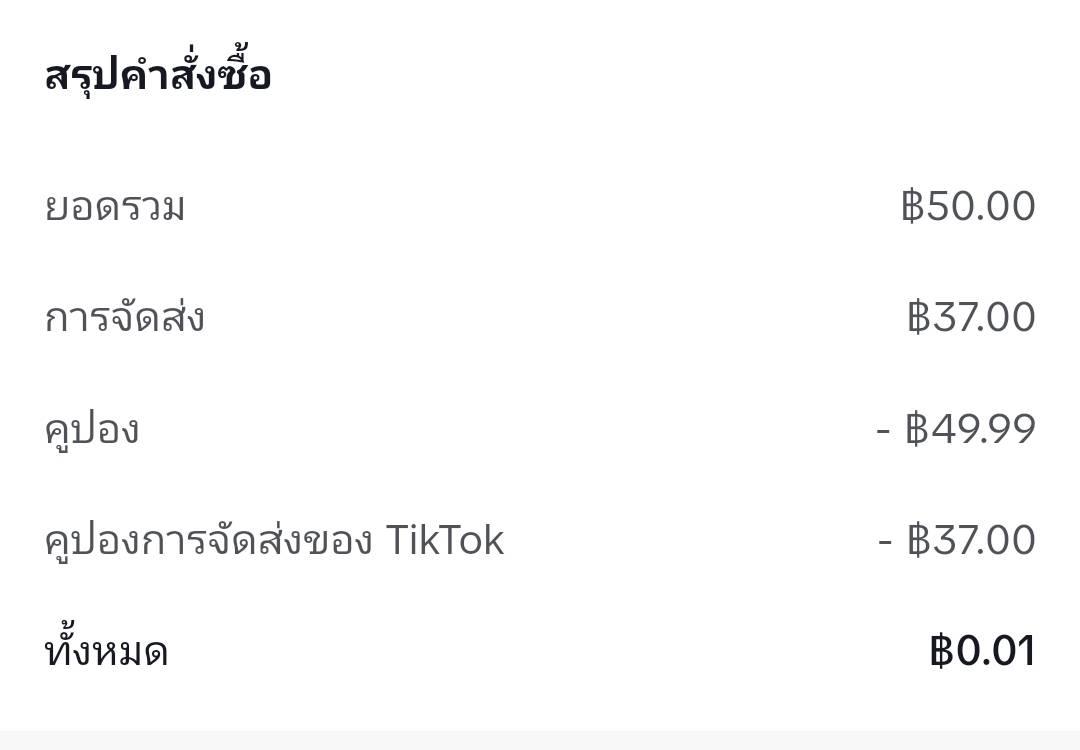
Task: Click the คูปอง coupon label
Action: (x=92, y=432)
